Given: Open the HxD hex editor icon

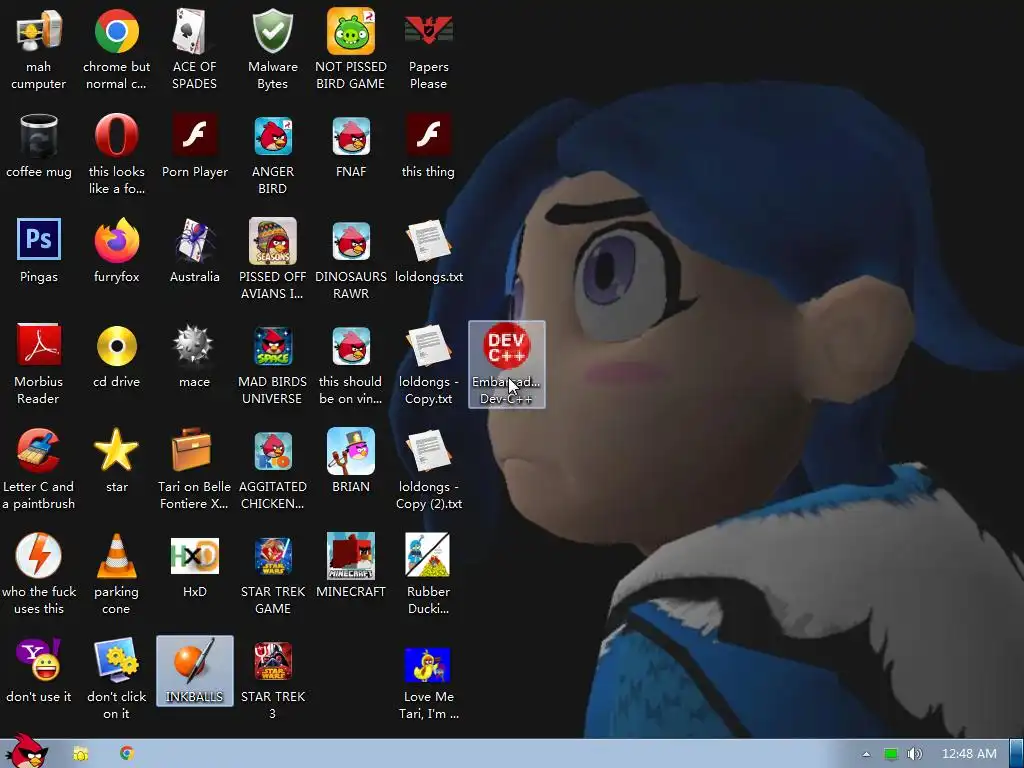Looking at the screenshot, I should coord(194,567).
